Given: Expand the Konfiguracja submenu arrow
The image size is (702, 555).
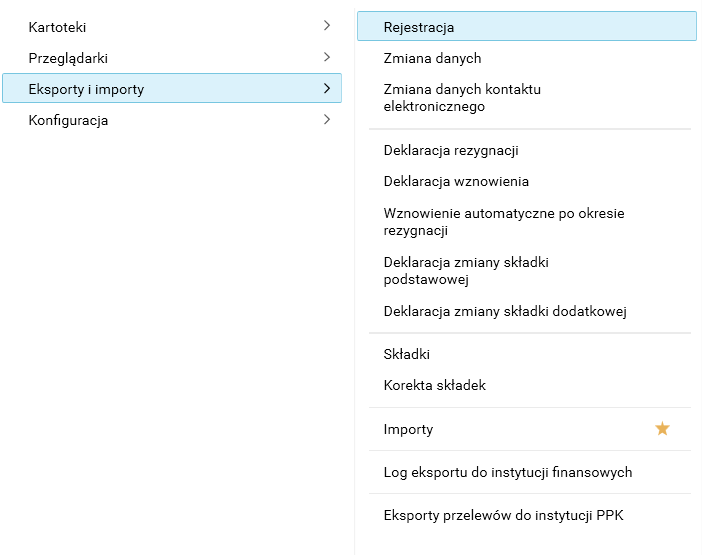Looking at the screenshot, I should point(327,120).
